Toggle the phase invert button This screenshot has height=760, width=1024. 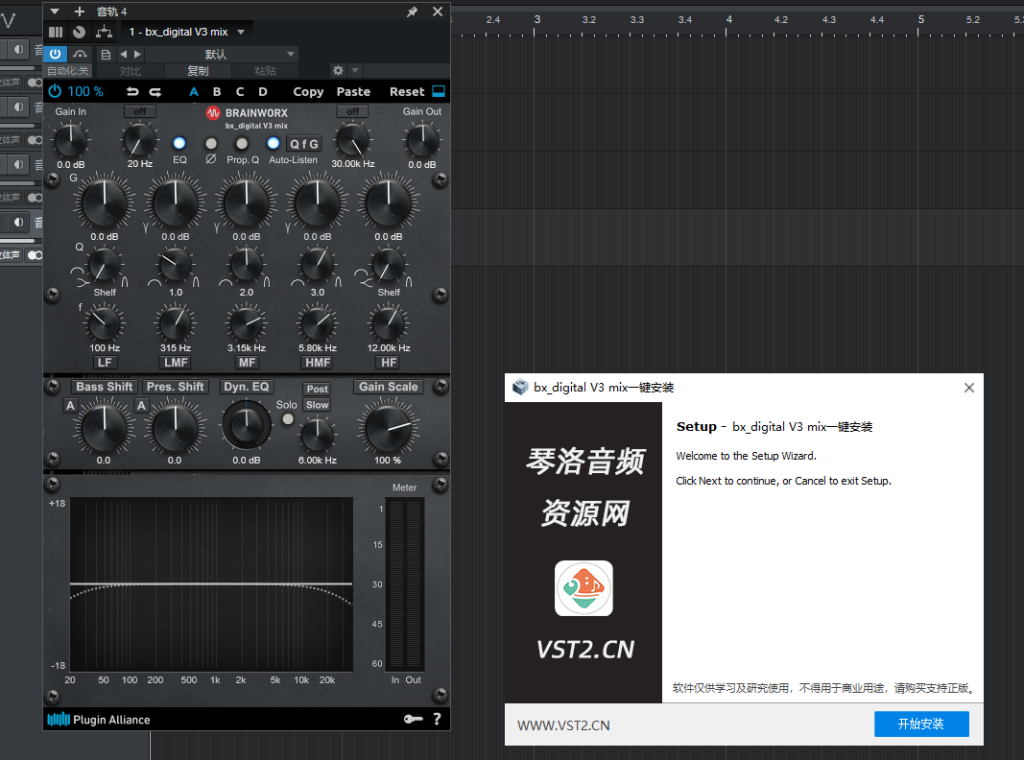[210, 143]
